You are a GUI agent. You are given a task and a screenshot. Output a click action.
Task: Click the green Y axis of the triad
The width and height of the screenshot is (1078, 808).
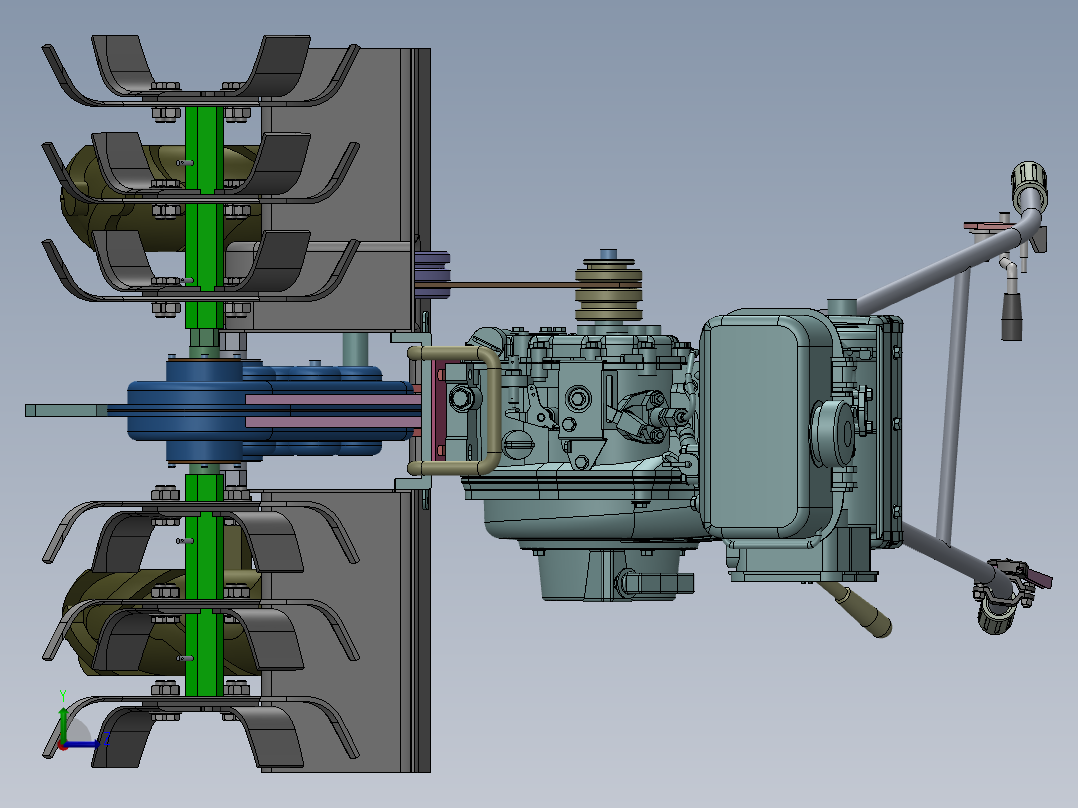pos(63,724)
